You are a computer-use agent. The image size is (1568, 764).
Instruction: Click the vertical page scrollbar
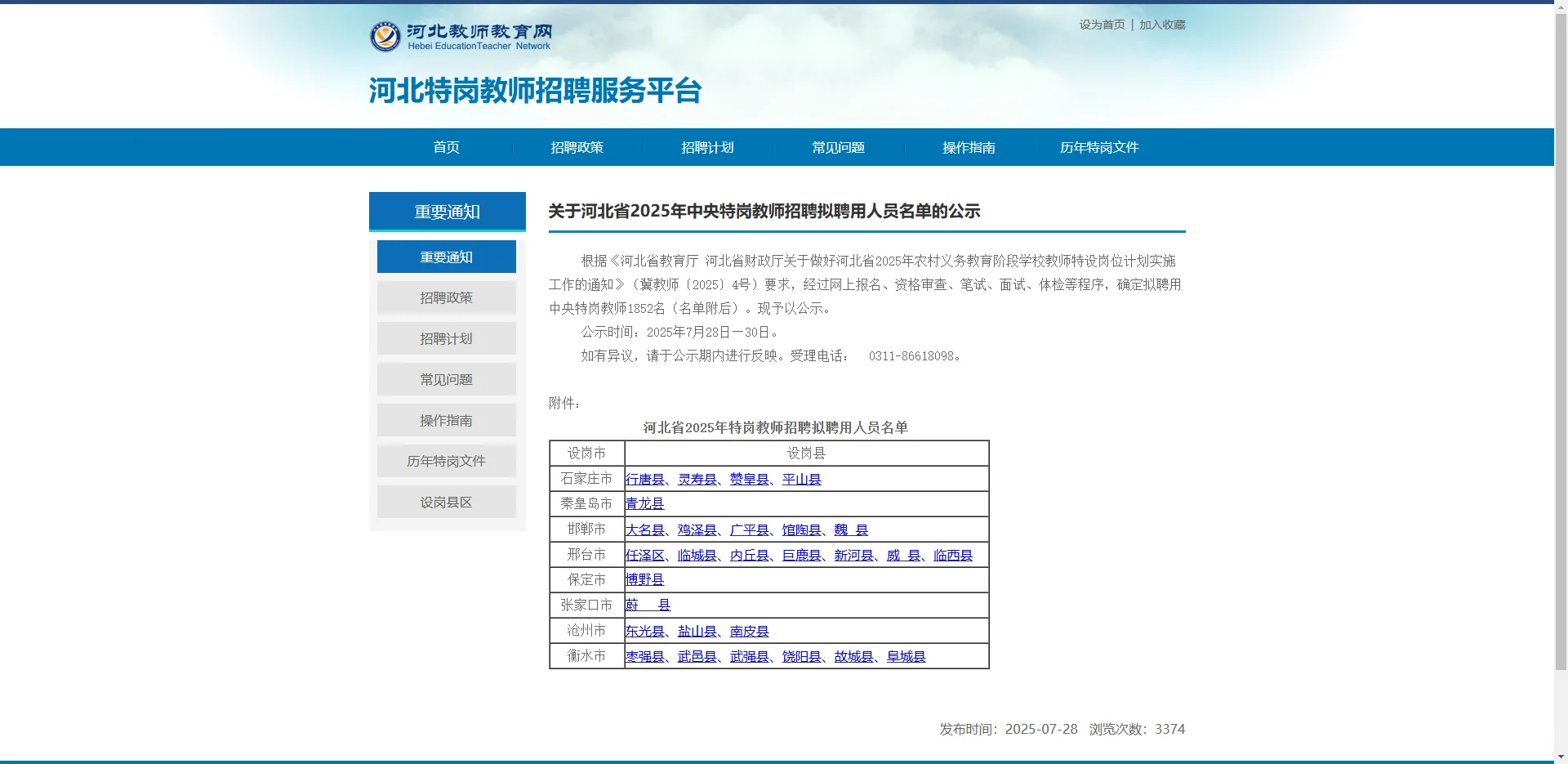click(x=1561, y=343)
